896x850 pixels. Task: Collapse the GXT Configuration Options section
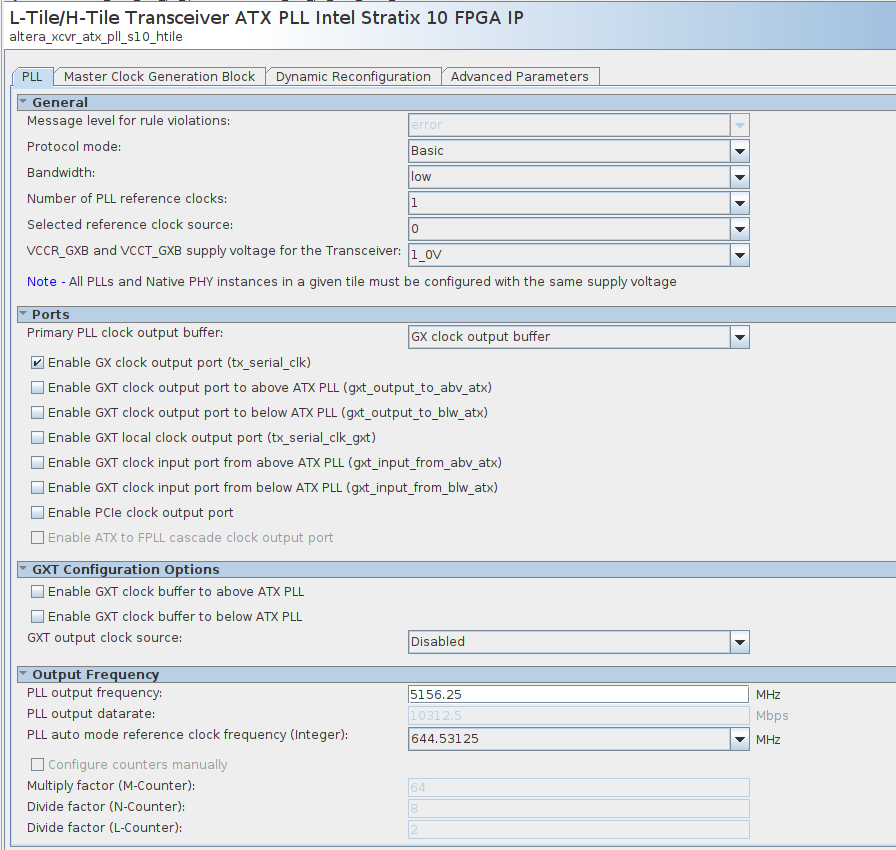pos(23,569)
